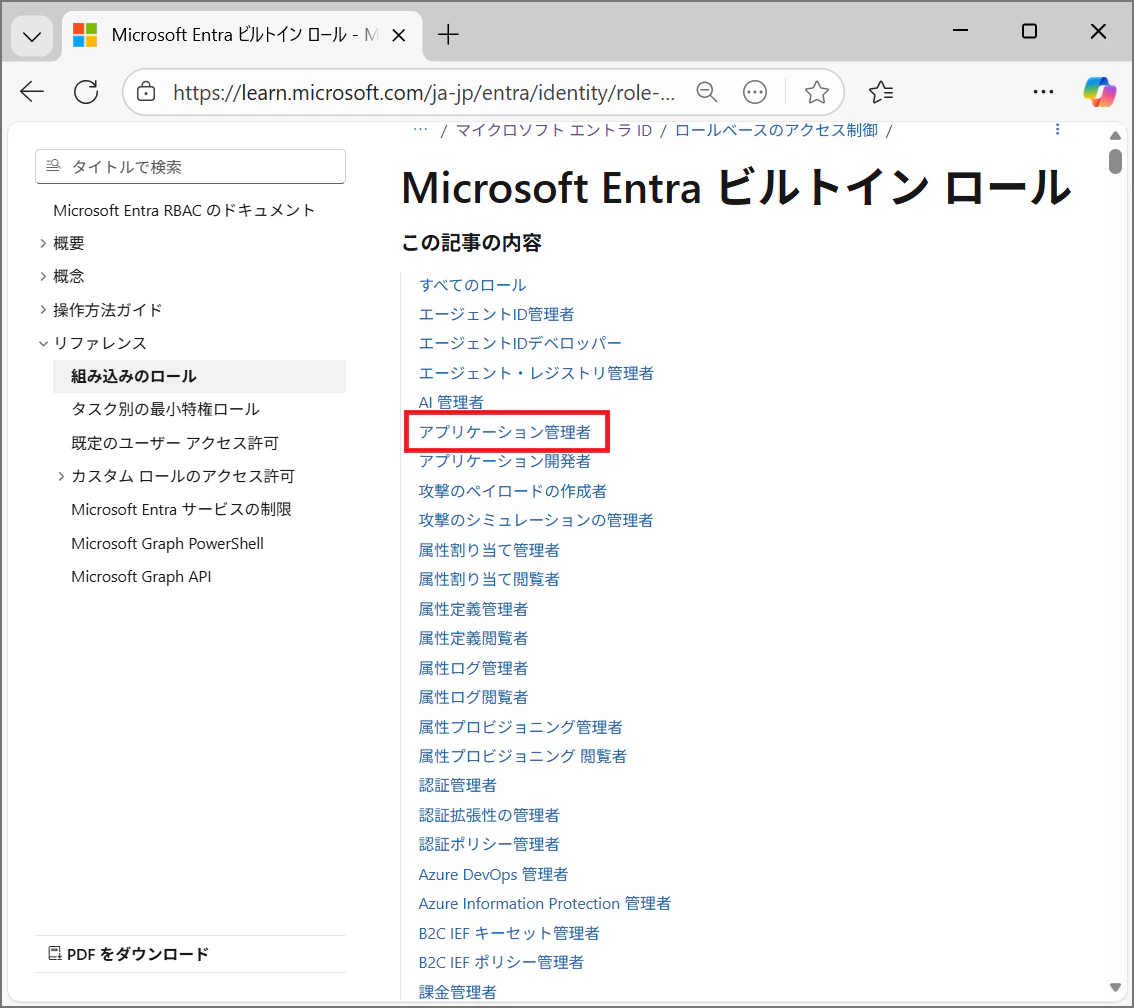Jump to 認証ポリシー管理者
This screenshot has width=1134, height=1008.
click(x=489, y=845)
